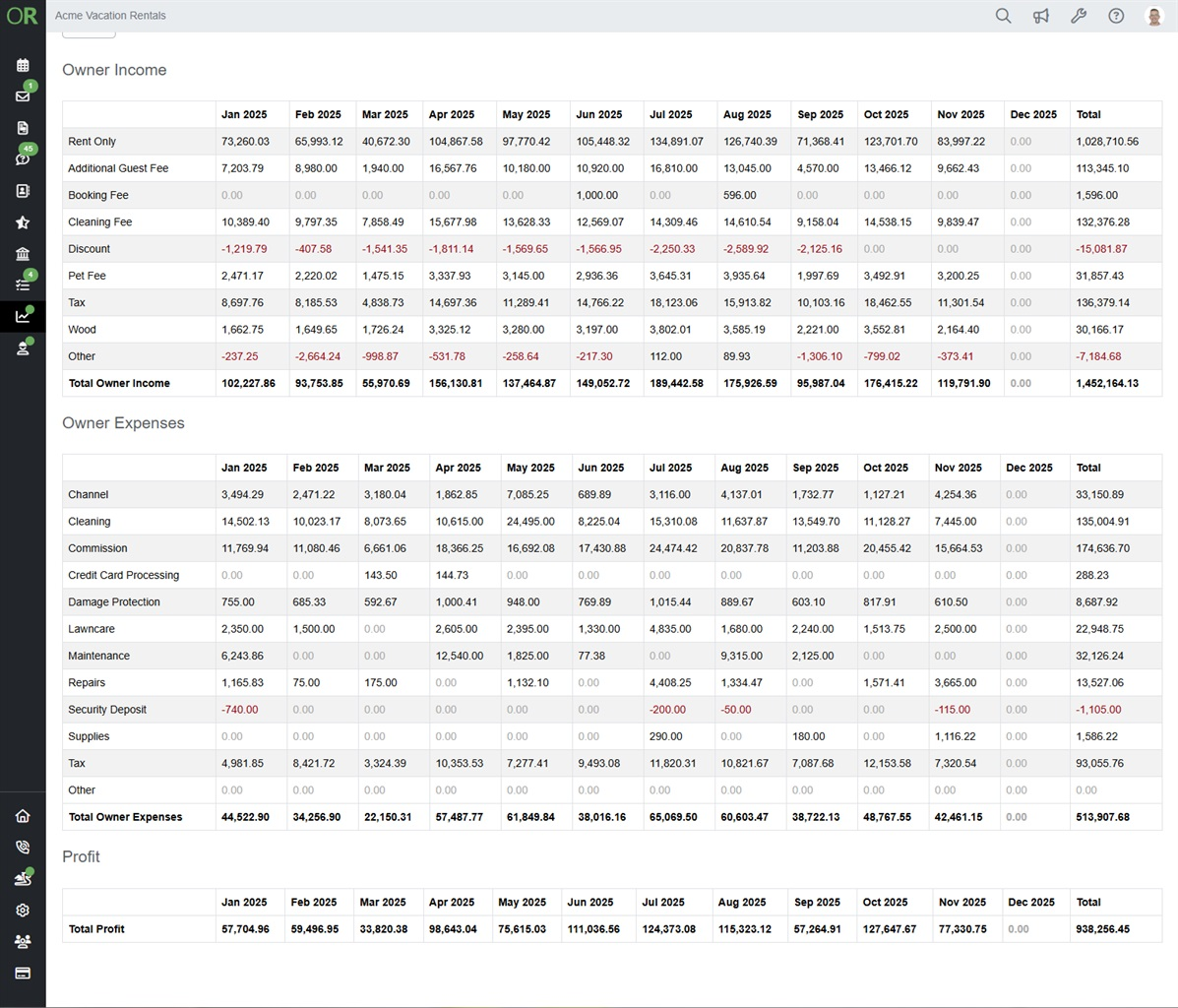Open the banking icon in the sidebar
Image resolution: width=1178 pixels, height=1008 pixels.
coord(23,254)
